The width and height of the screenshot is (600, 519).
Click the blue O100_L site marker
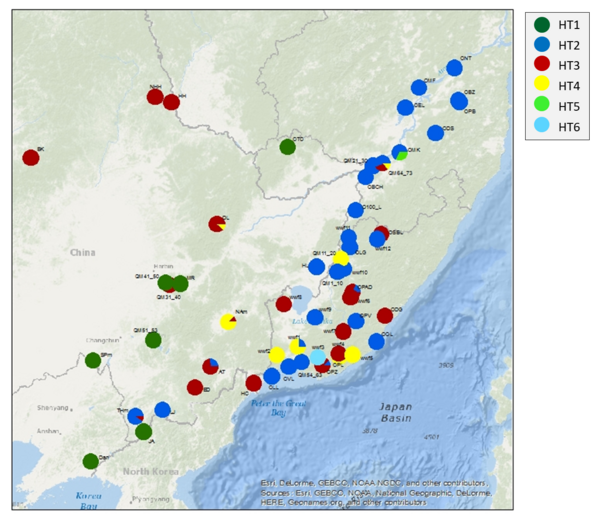[x=355, y=210]
